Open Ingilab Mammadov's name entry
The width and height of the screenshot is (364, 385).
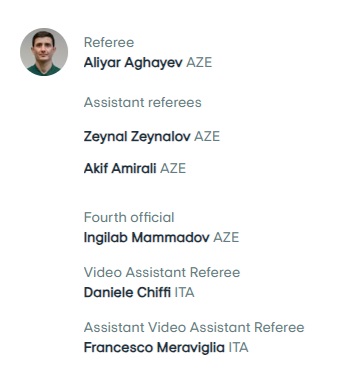point(147,238)
